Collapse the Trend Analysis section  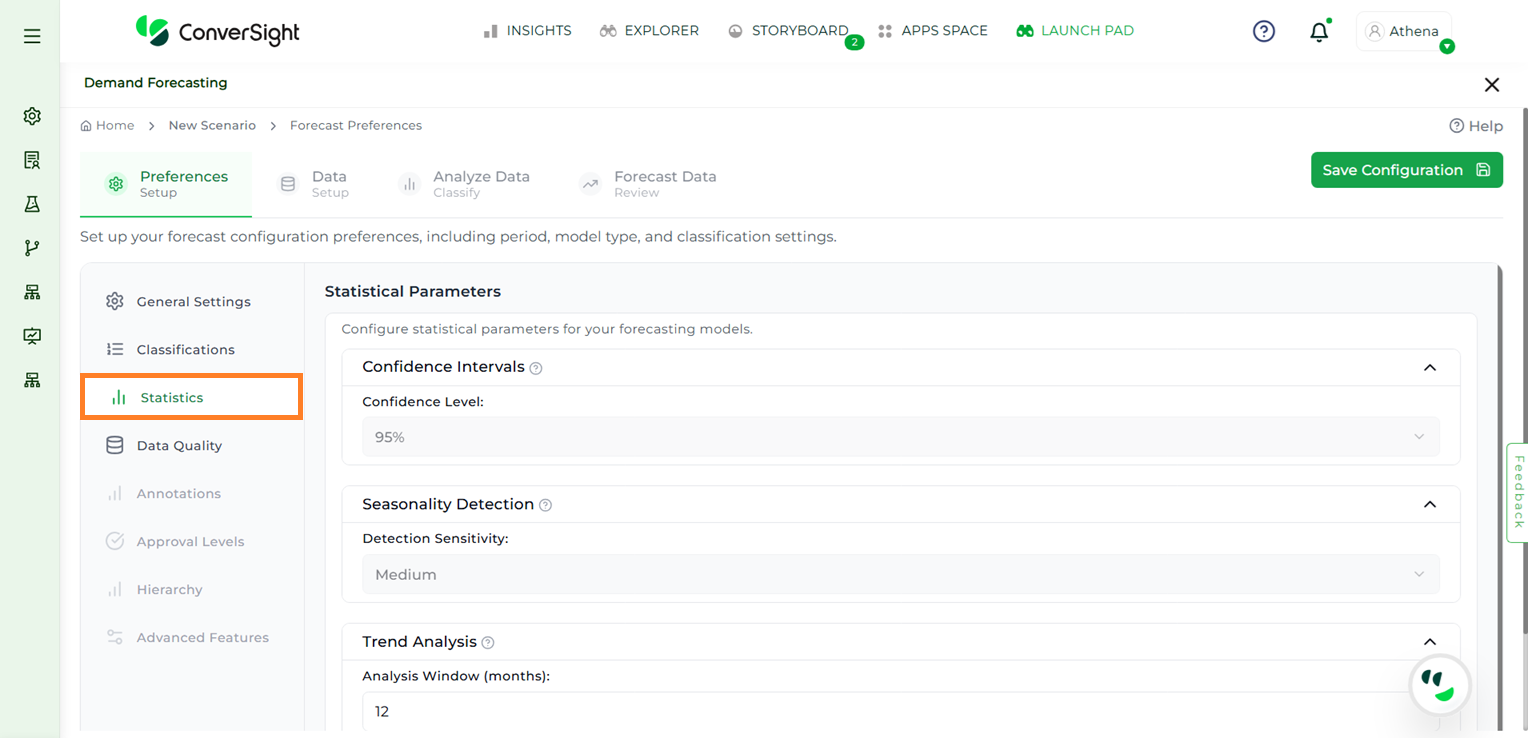(x=1429, y=642)
